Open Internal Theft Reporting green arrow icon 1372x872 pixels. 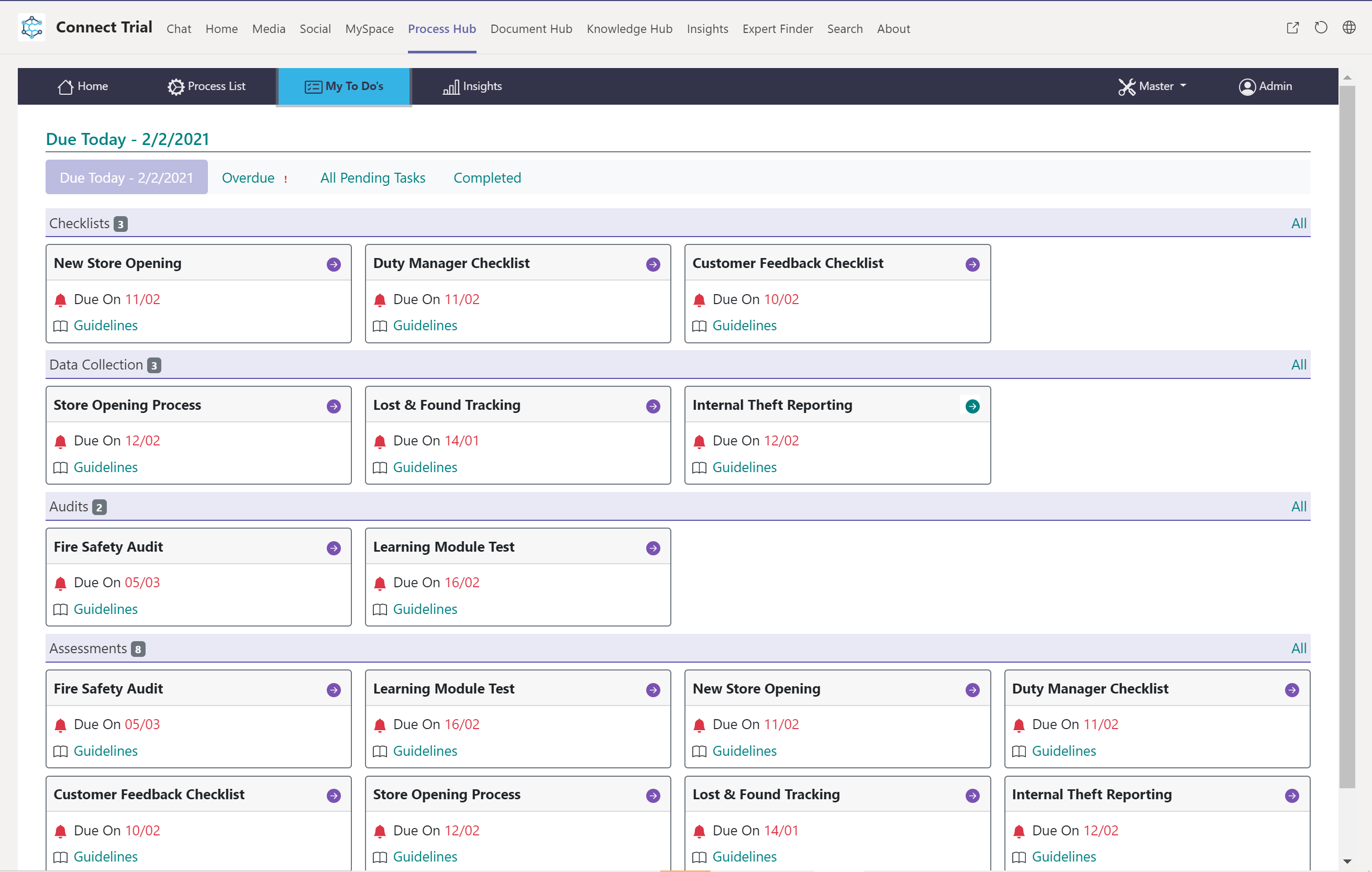(x=972, y=406)
